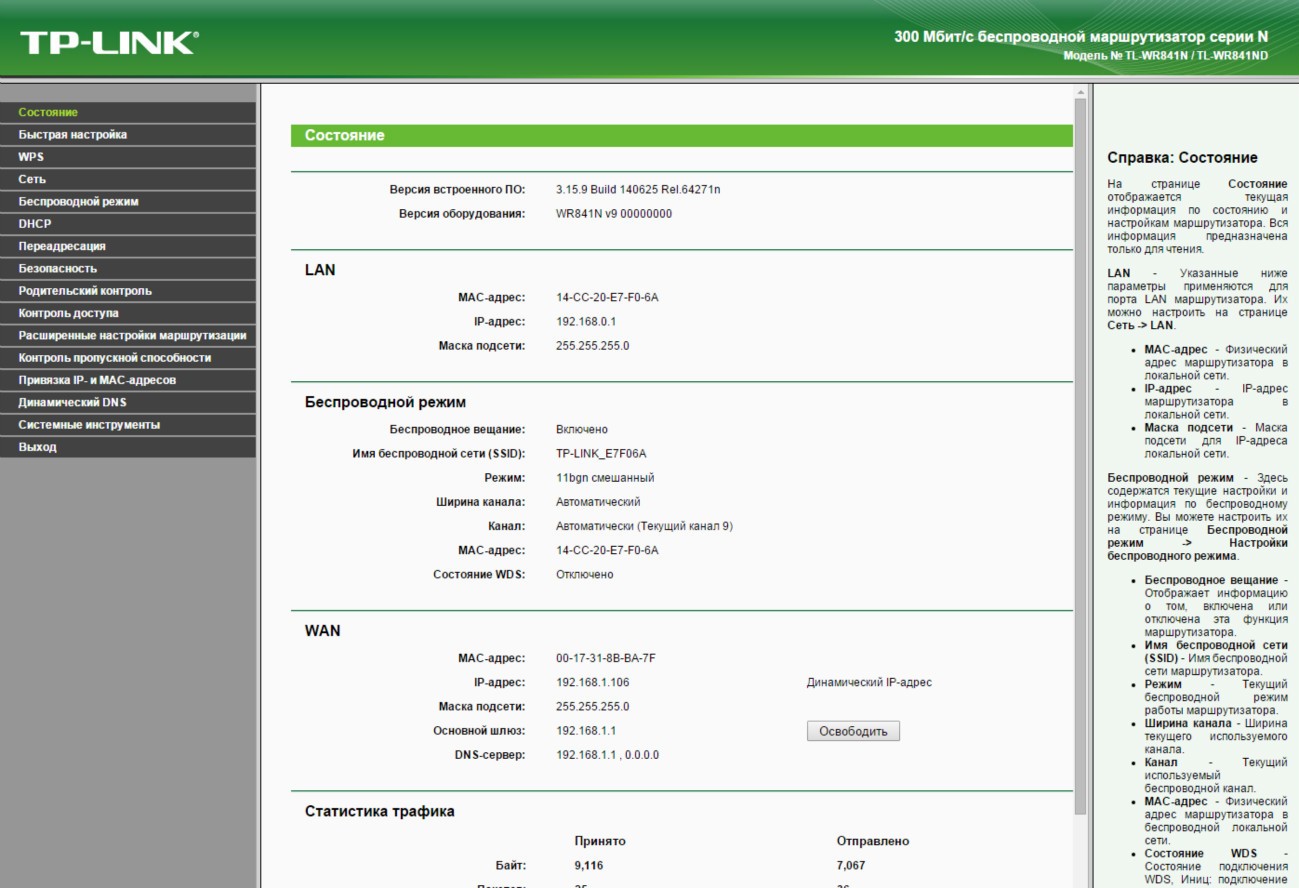Click Выход to log out
This screenshot has height=888, width=1299.
38,447
